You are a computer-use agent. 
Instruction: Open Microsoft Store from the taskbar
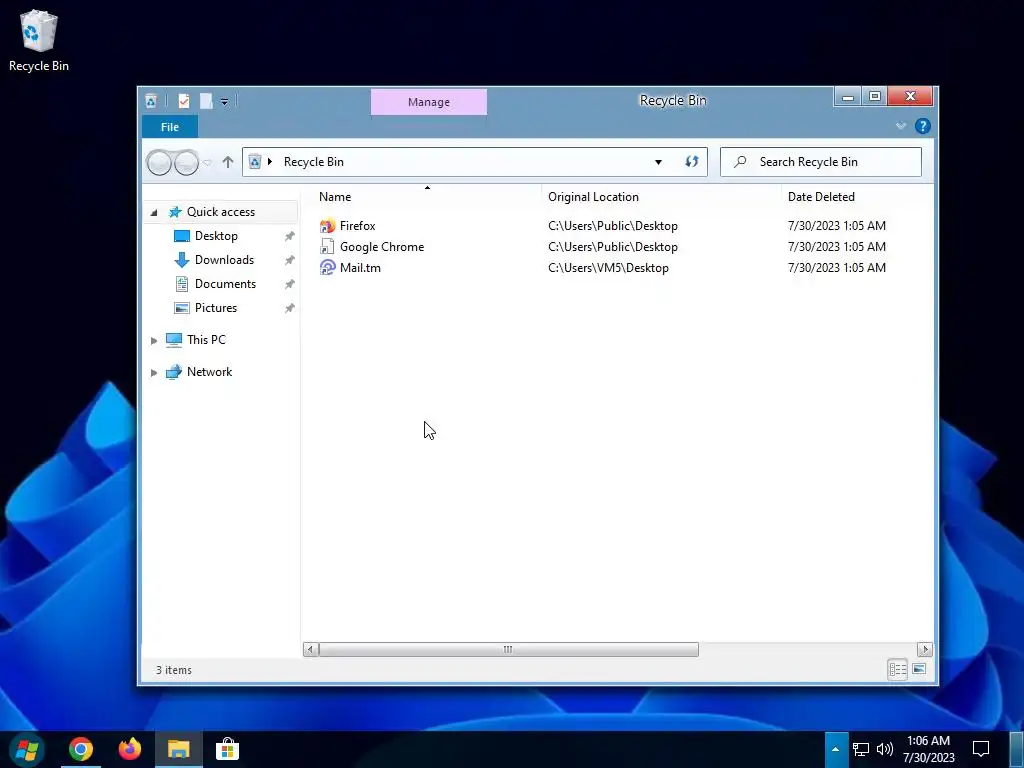point(227,750)
